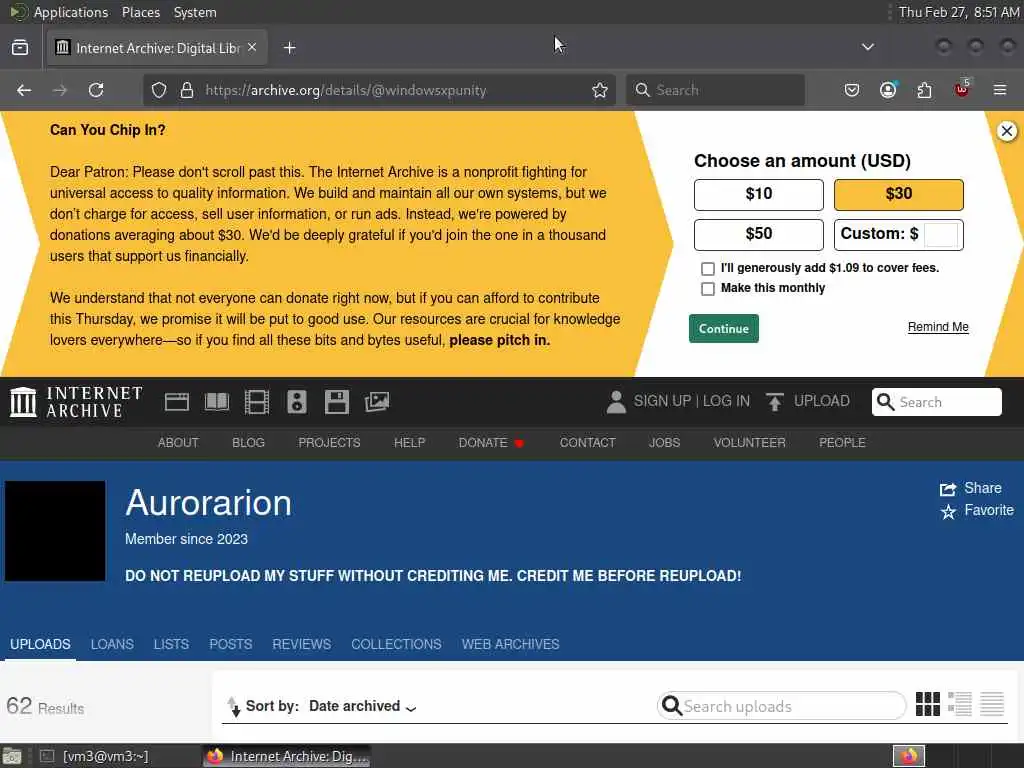This screenshot has width=1024, height=768.
Task: Switch to the LISTS tab
Action: (x=171, y=645)
